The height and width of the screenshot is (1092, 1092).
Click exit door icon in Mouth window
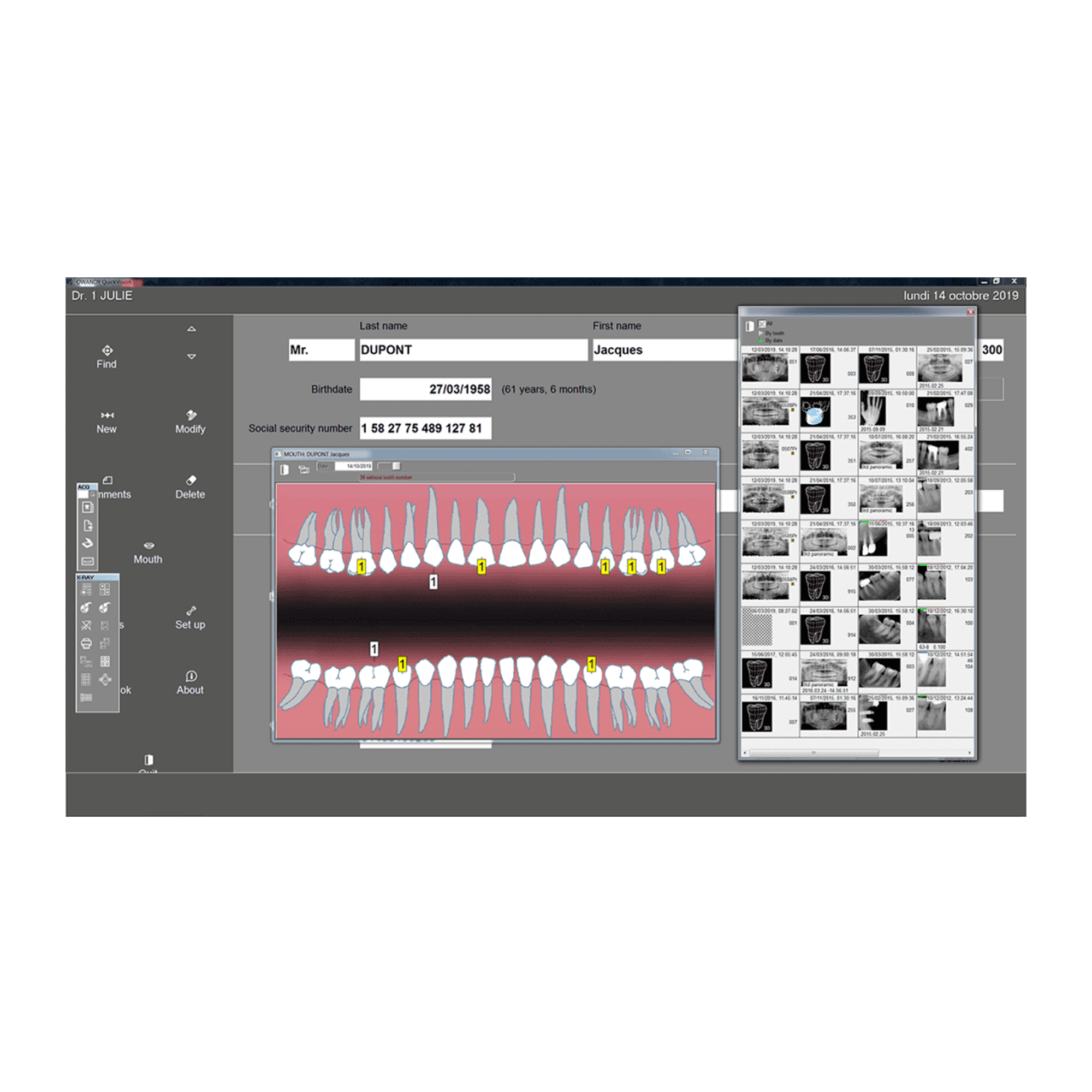tap(285, 470)
